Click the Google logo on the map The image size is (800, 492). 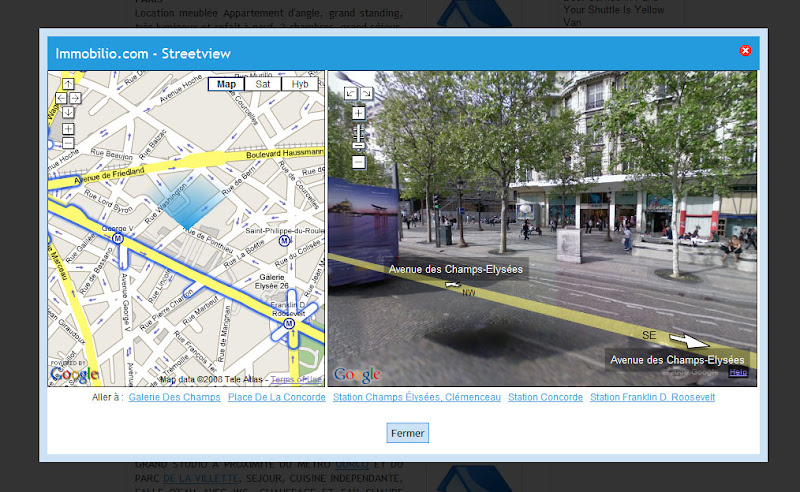click(74, 374)
